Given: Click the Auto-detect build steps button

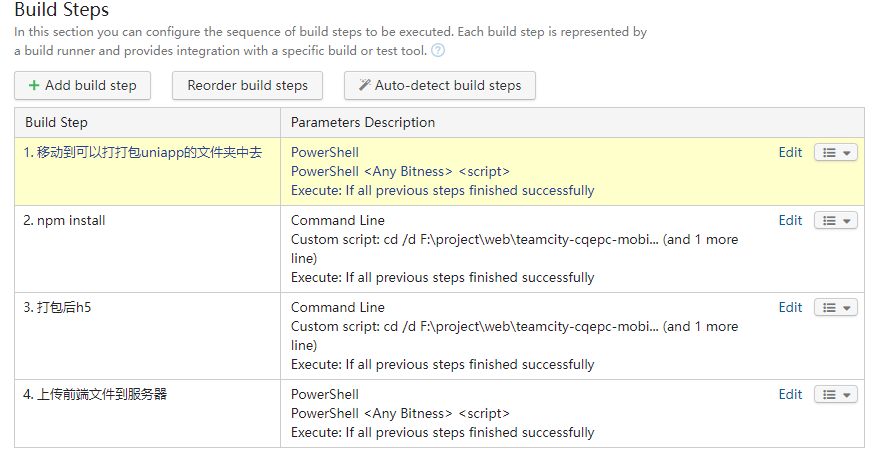Looking at the screenshot, I should 440,85.
